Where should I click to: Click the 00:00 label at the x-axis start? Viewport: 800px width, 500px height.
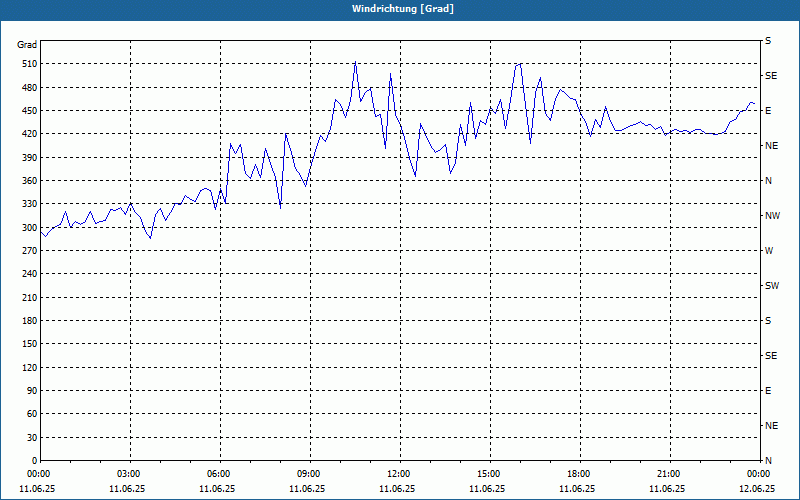tap(37, 474)
